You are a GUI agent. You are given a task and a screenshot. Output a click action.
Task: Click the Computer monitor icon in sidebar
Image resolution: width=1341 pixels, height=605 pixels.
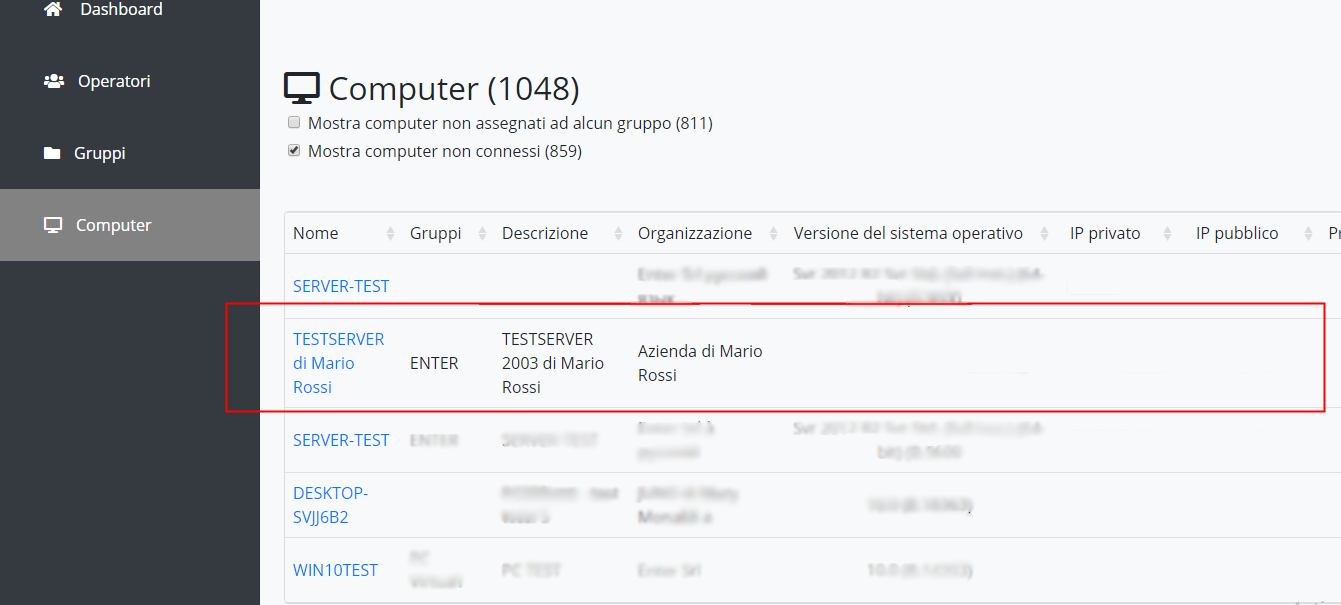54,225
